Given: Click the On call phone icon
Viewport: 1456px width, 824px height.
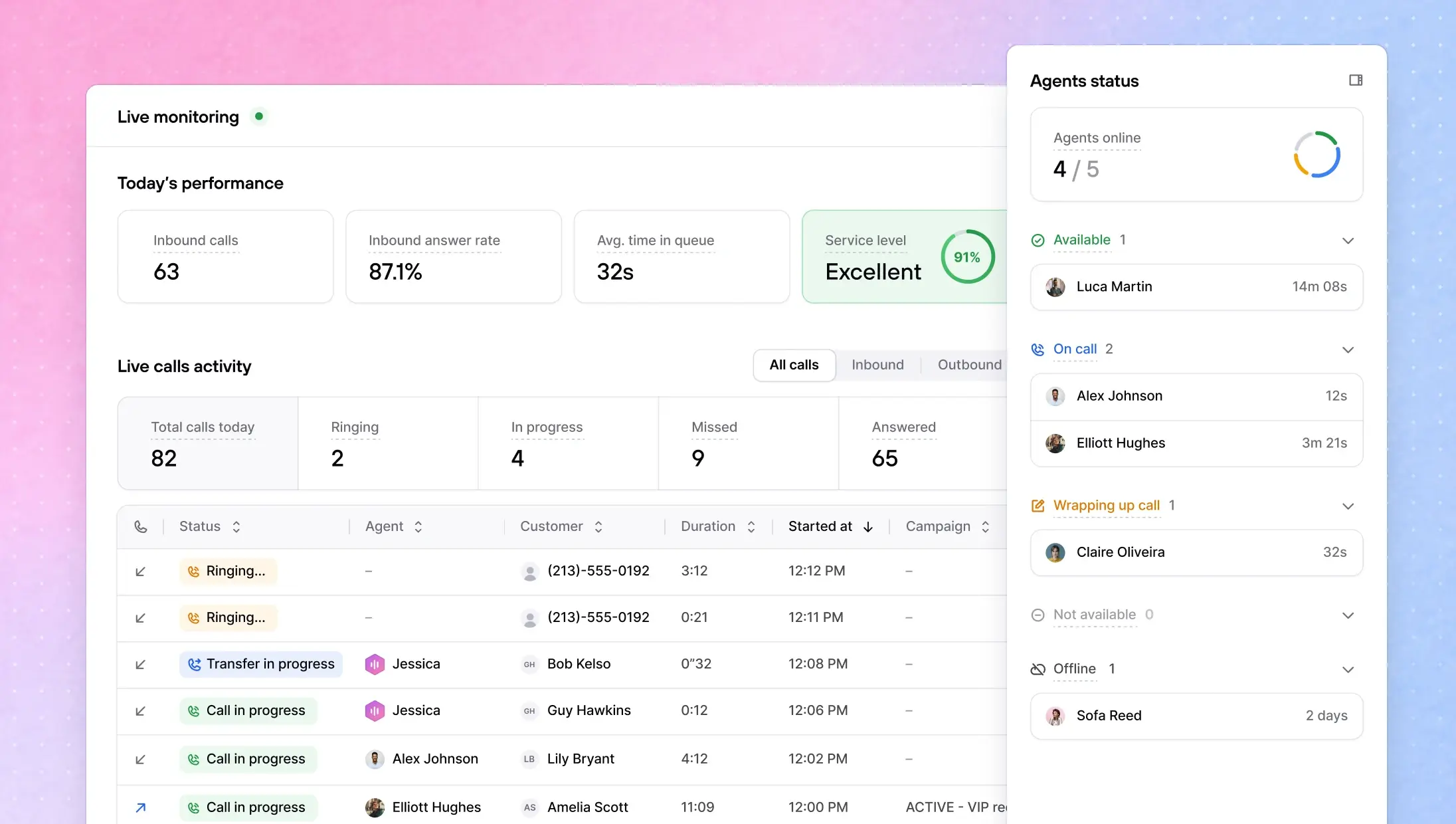Looking at the screenshot, I should (x=1038, y=350).
